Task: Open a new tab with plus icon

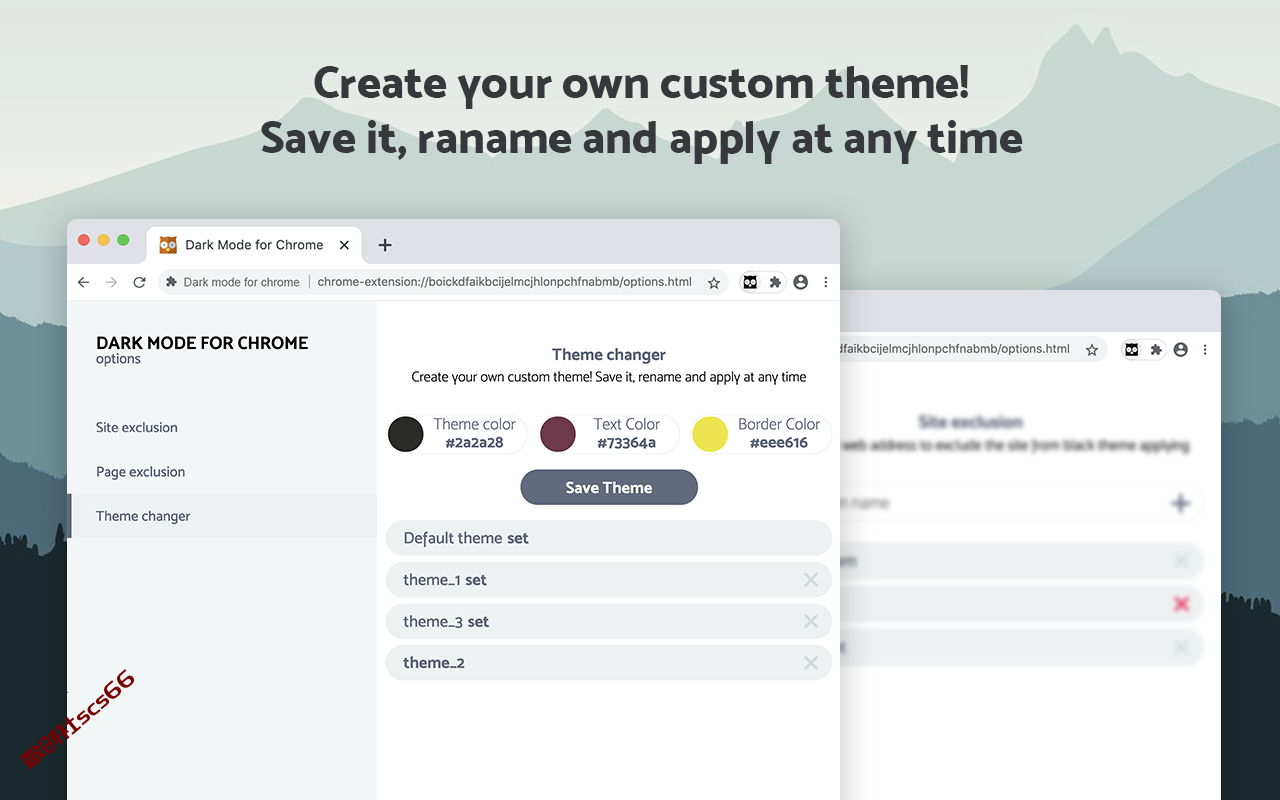Action: 385,245
